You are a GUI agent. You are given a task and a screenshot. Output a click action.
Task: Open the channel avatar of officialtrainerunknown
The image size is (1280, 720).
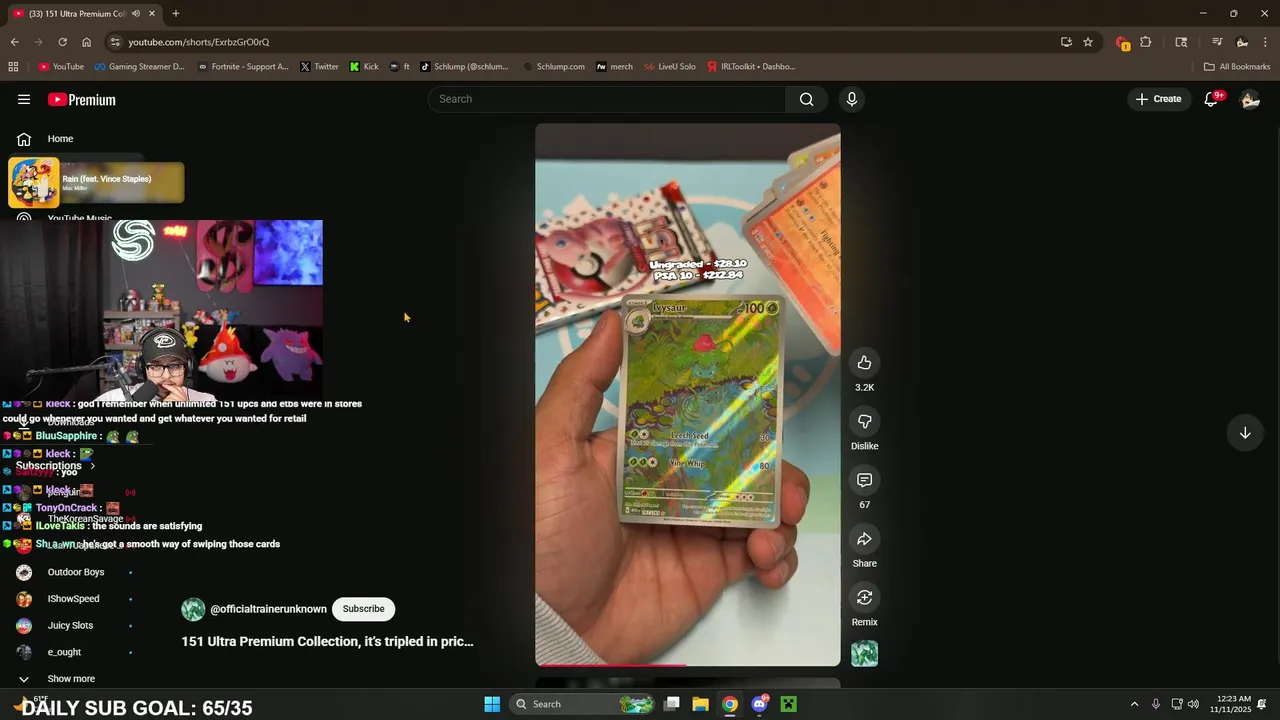[x=193, y=609]
